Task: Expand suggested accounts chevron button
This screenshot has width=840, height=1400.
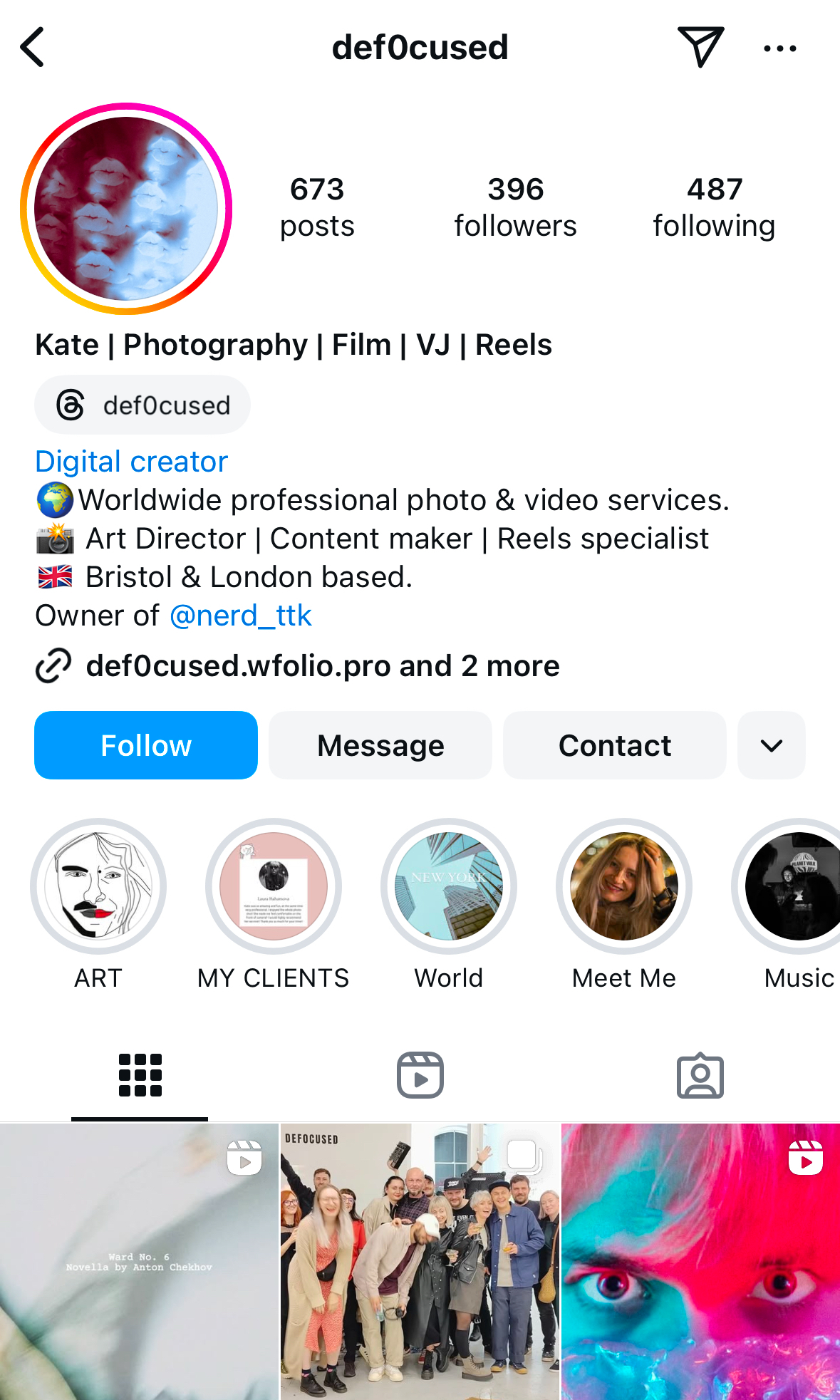Action: pyautogui.click(x=772, y=746)
